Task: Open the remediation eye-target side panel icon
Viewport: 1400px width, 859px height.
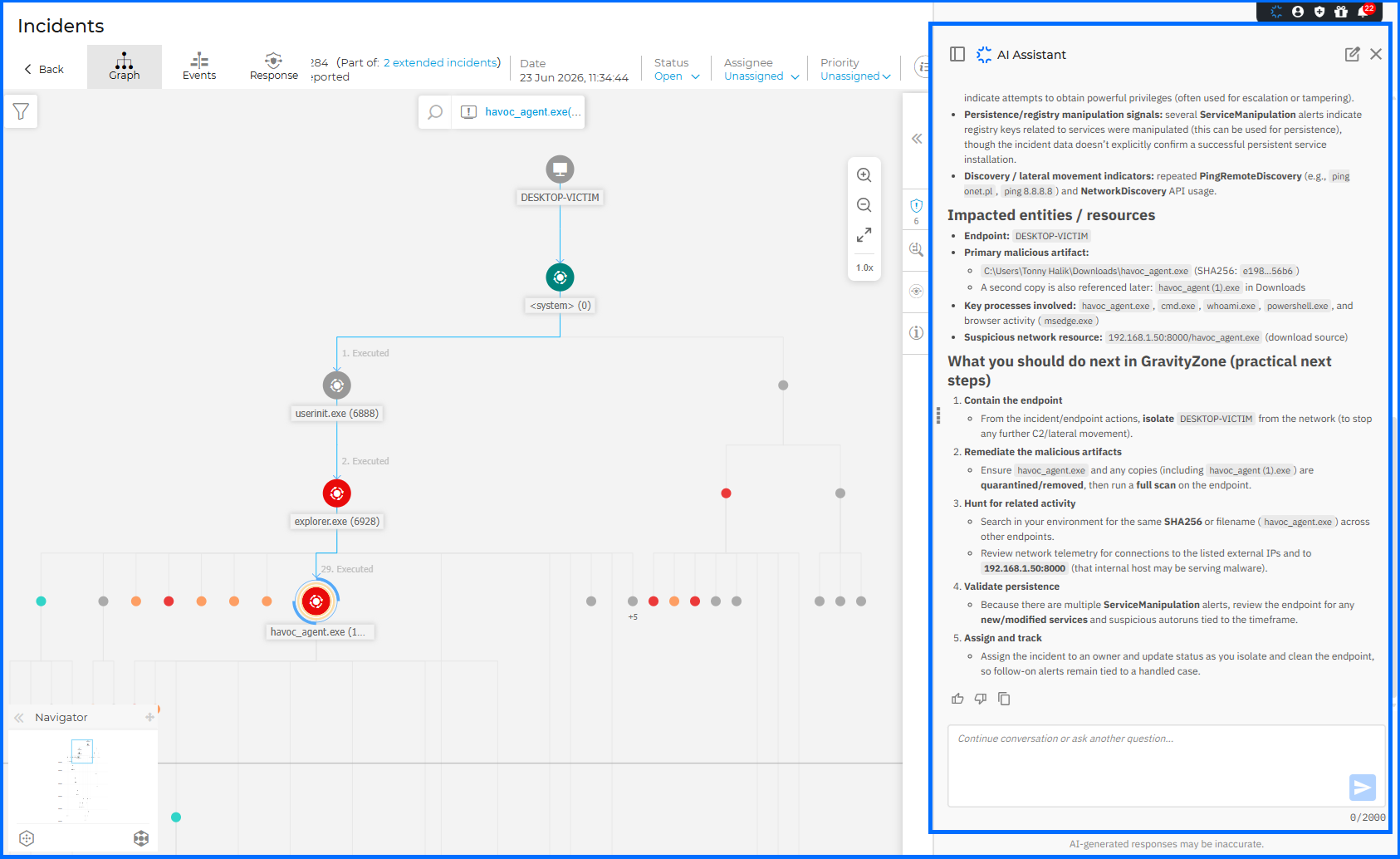Action: coord(916,291)
